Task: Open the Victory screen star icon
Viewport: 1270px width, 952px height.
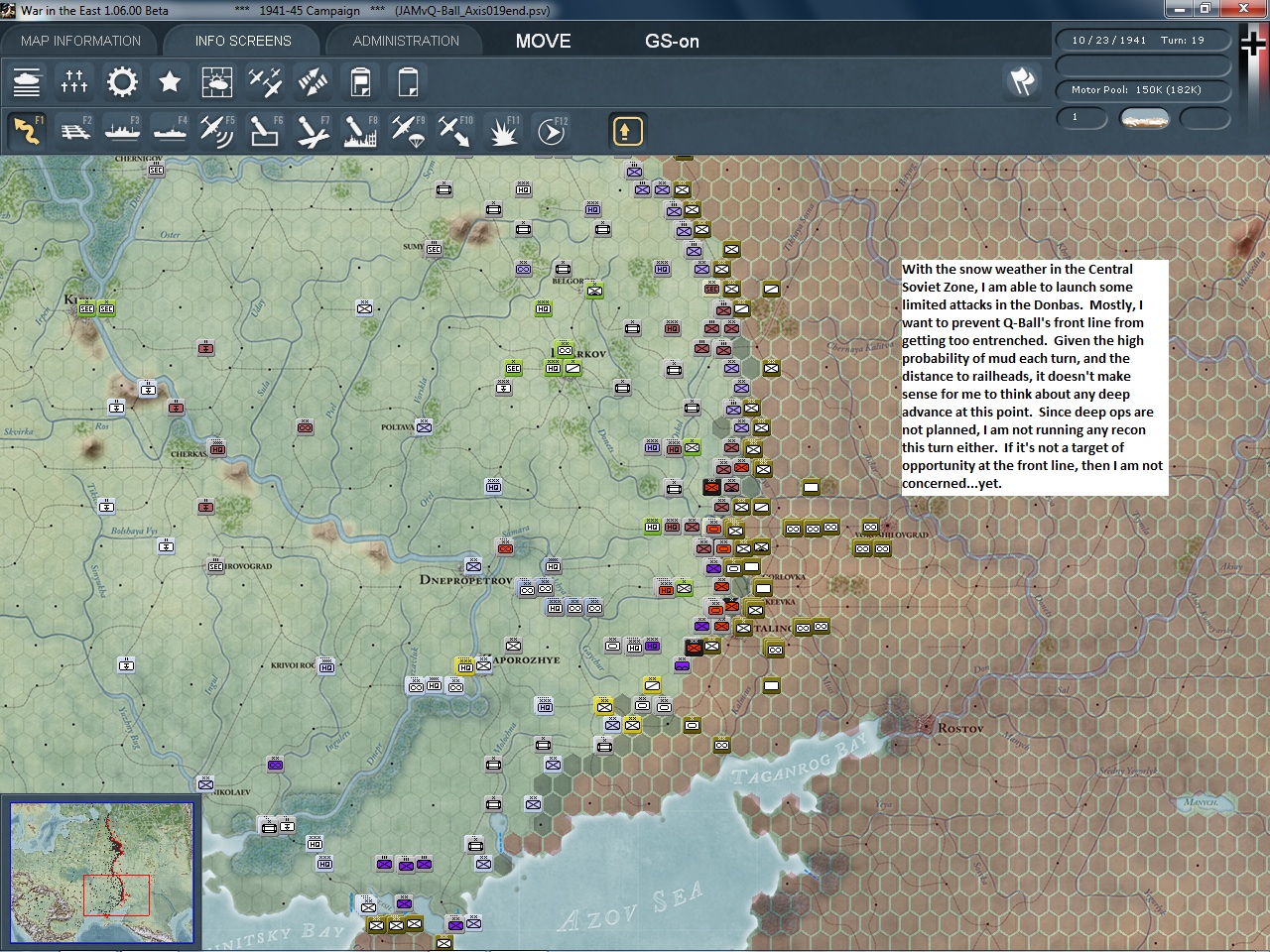Action: click(170, 81)
